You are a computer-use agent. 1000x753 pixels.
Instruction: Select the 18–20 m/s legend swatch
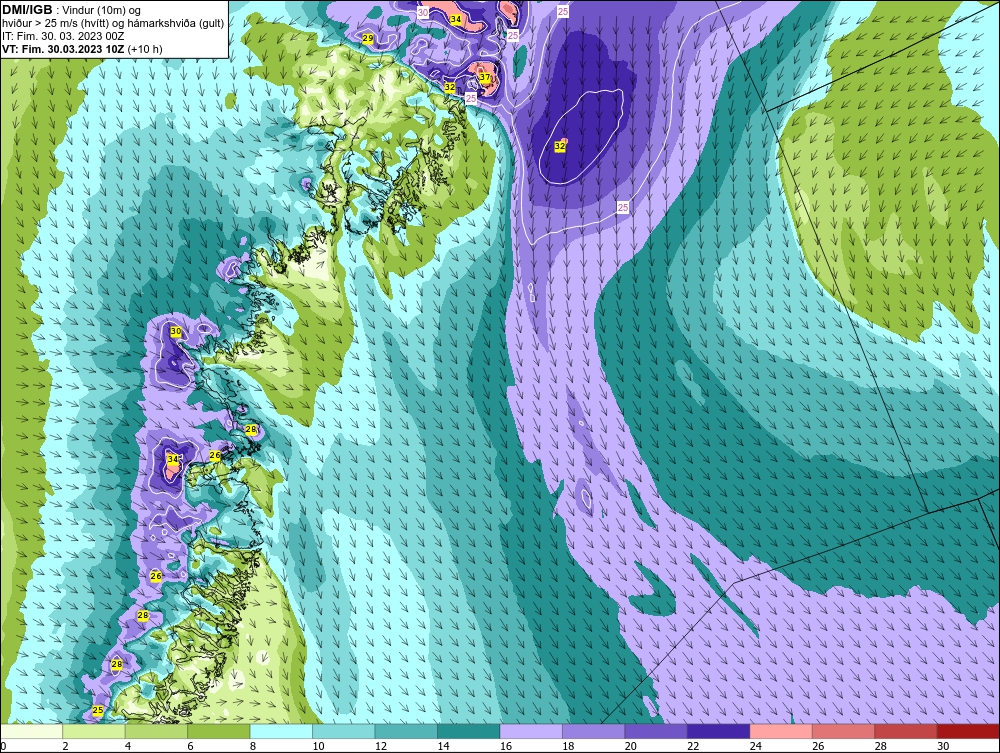tap(594, 731)
